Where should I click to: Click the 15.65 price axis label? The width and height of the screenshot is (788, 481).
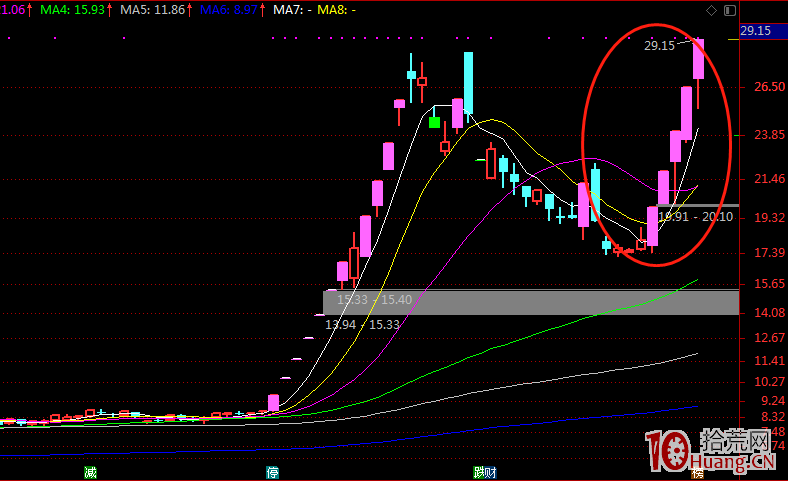tap(769, 284)
